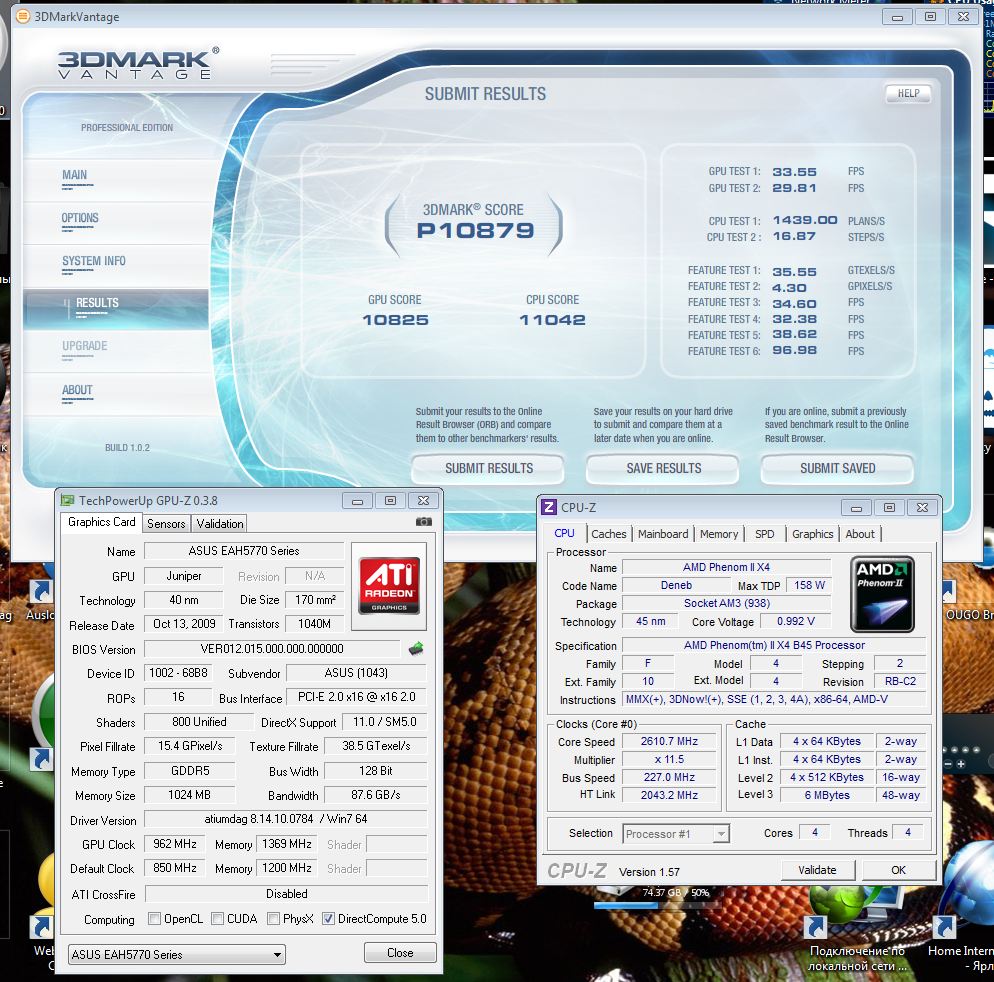The image size is (994, 982).
Task: Click the Close button in GPU-Z
Action: coord(400,952)
